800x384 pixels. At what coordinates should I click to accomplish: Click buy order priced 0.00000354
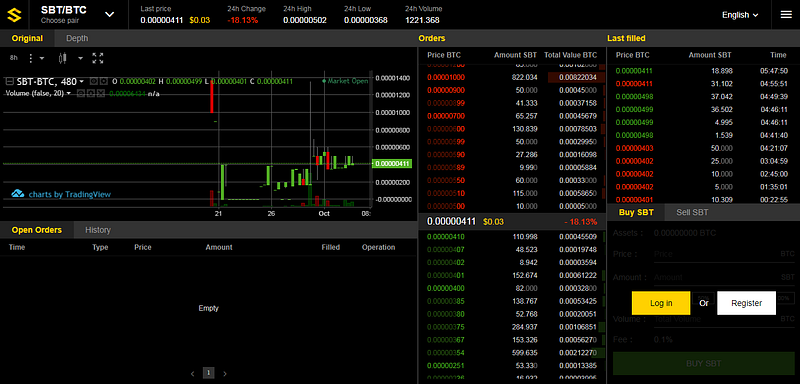[x=512, y=353]
